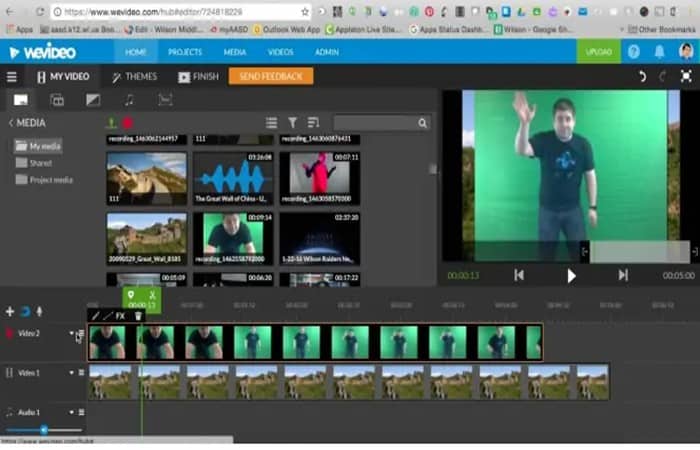Open the Text/Titles panel icon
The image size is (700, 450).
[x=57, y=100]
